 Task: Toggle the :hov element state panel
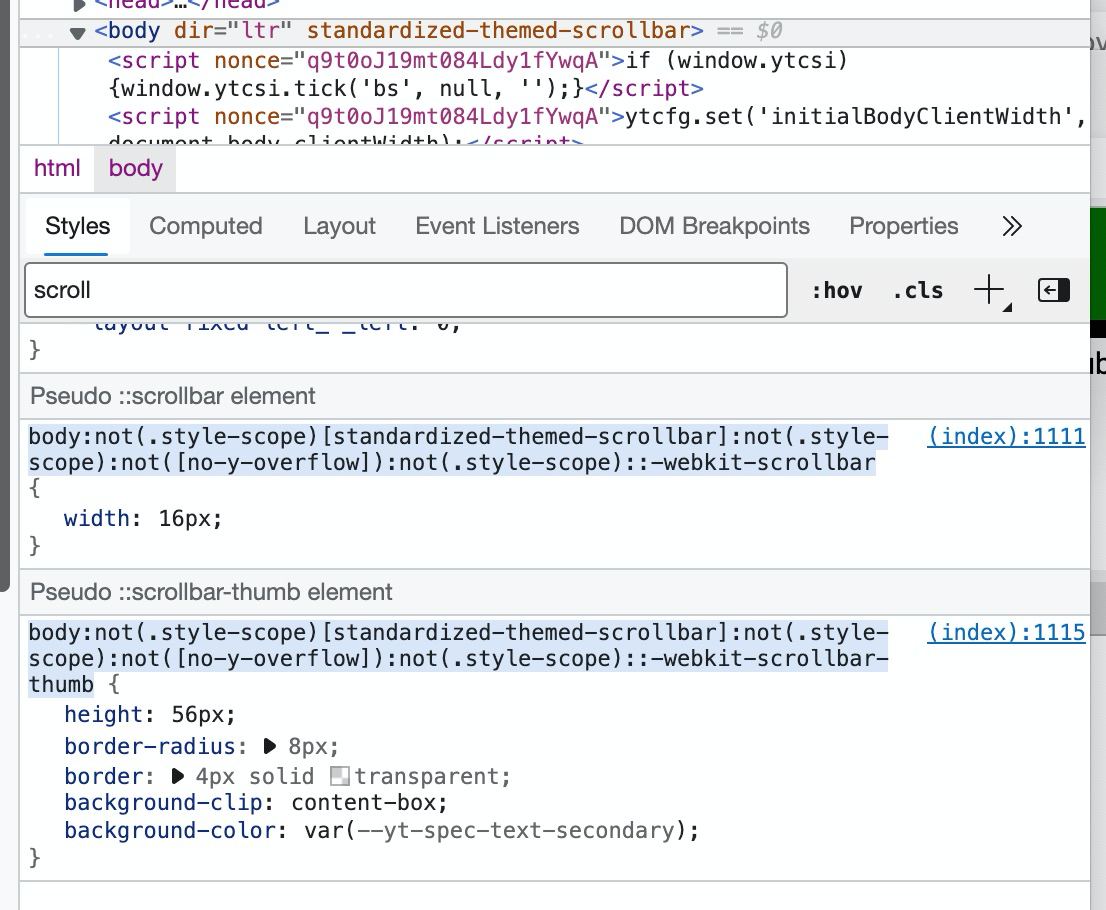836,290
